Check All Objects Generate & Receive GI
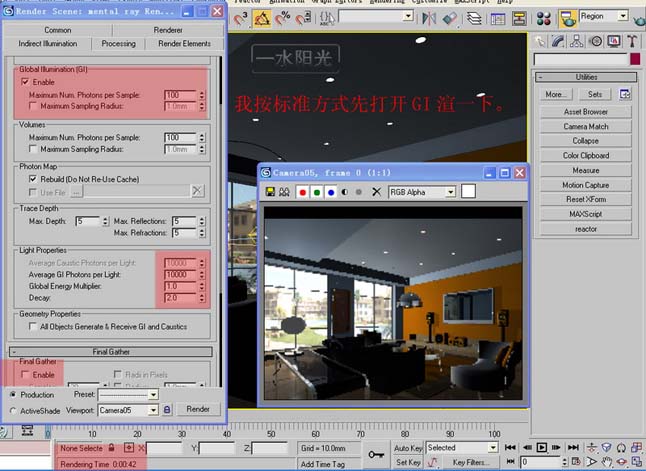646x471 pixels. click(33, 326)
